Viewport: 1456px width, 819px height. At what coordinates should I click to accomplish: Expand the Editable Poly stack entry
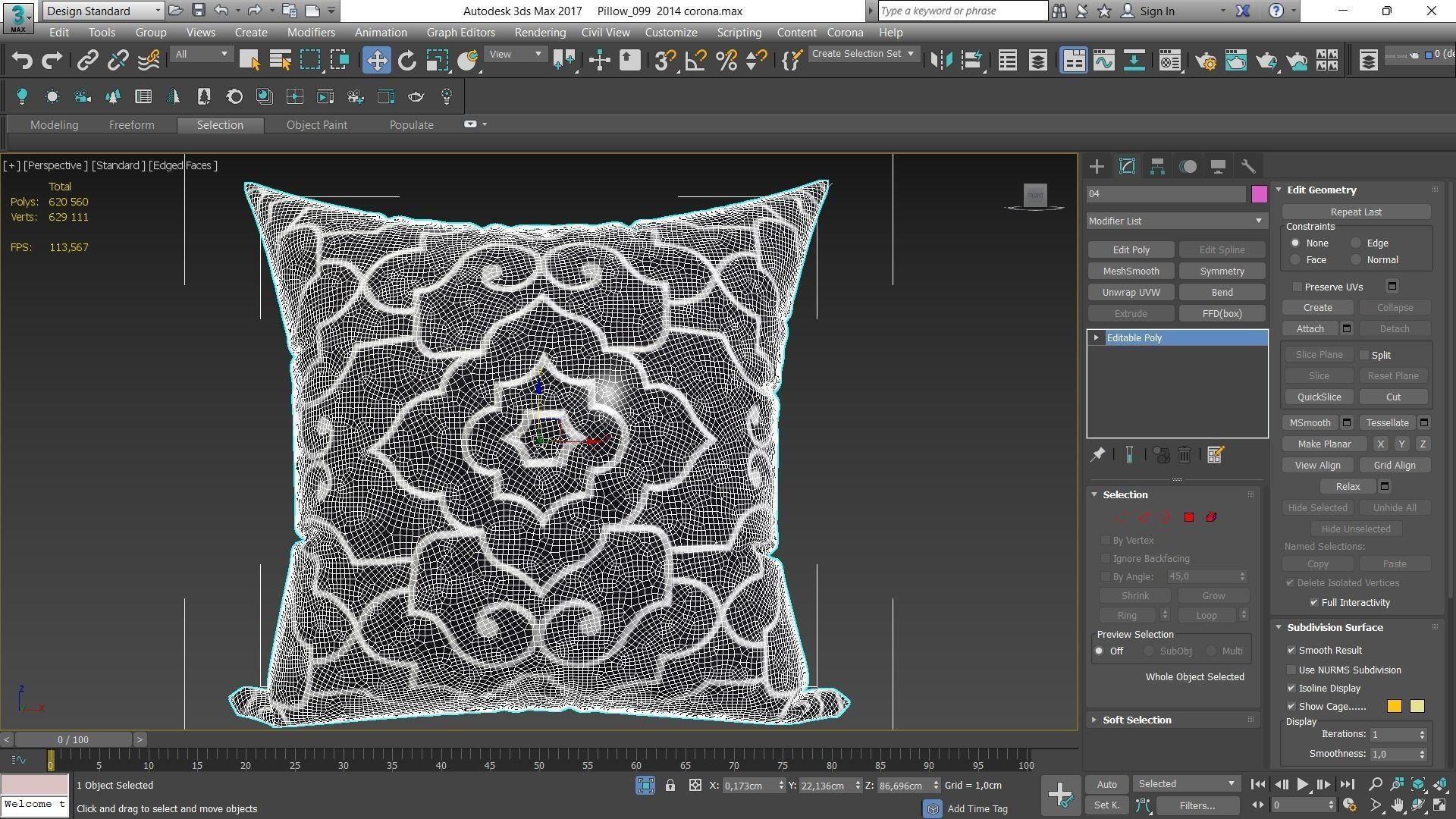(x=1096, y=337)
